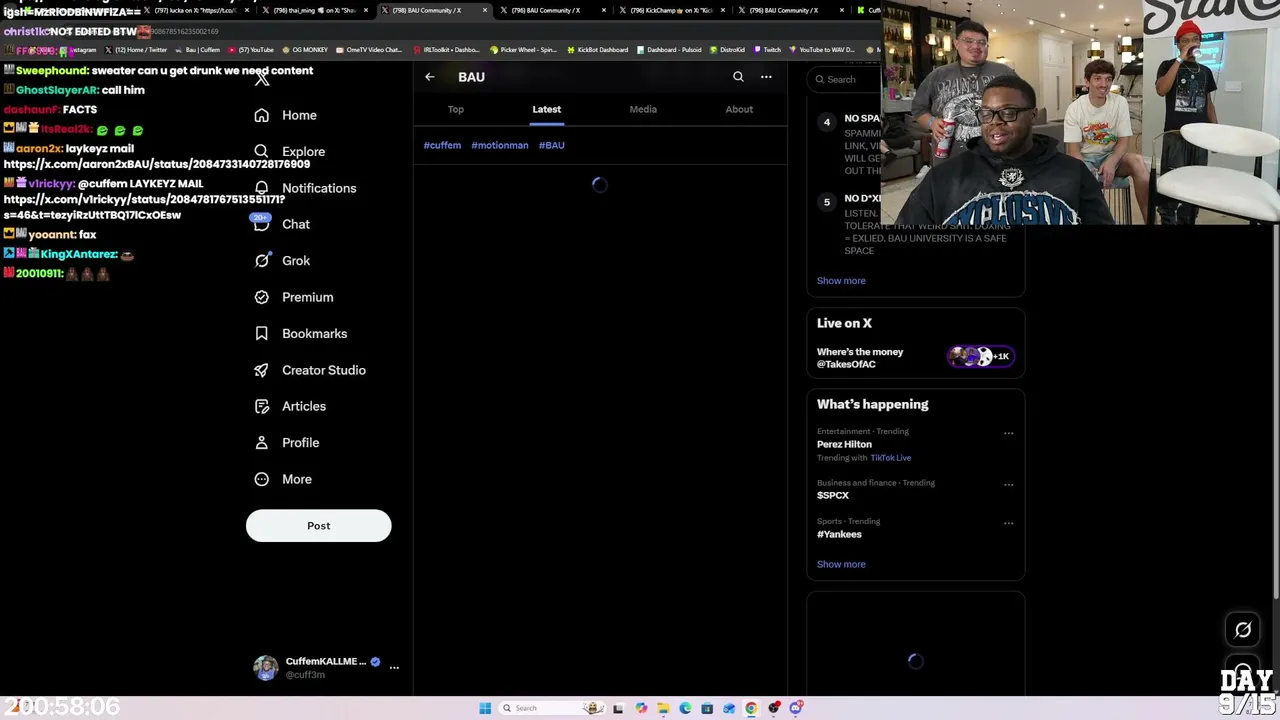Open the Perez Hilton trending topic

[x=844, y=444]
